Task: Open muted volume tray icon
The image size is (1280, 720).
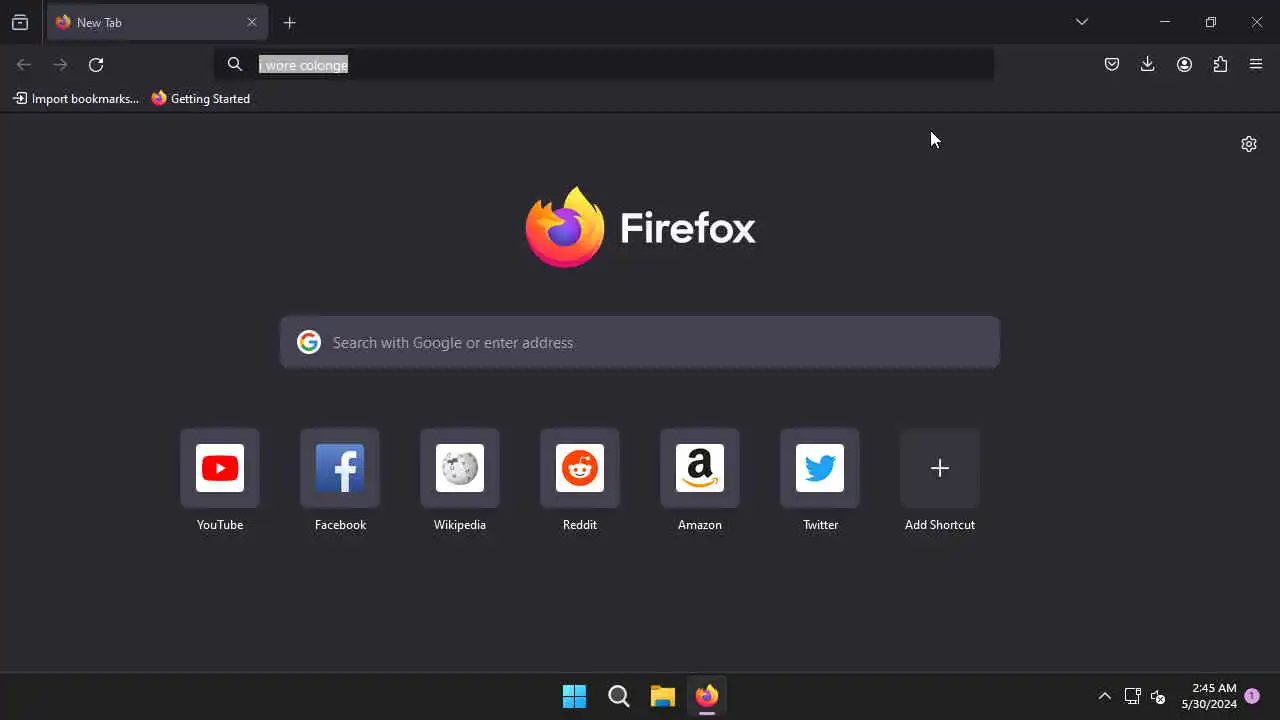Action: pos(1159,696)
